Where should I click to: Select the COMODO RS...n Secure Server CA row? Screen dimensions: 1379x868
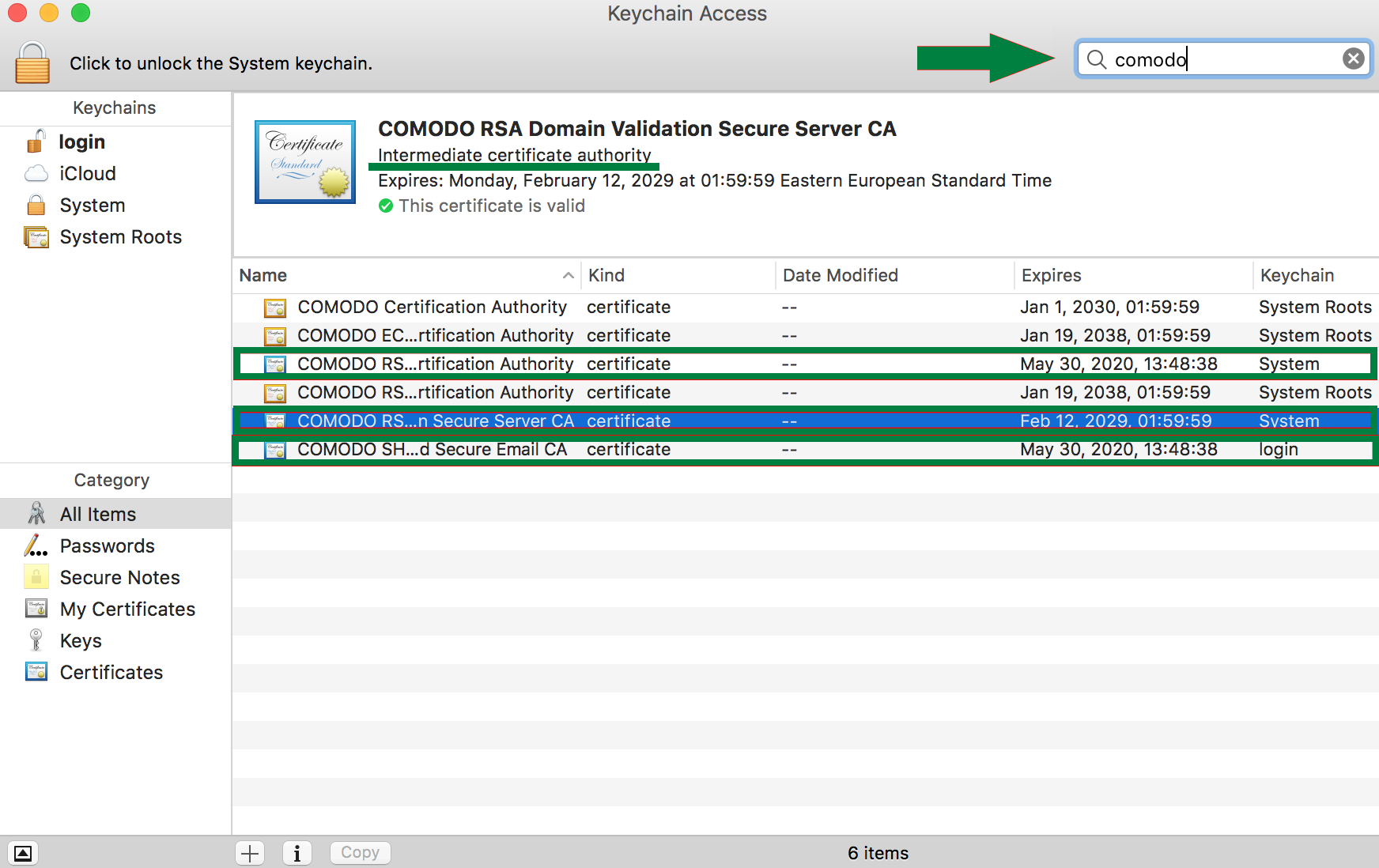click(806, 421)
